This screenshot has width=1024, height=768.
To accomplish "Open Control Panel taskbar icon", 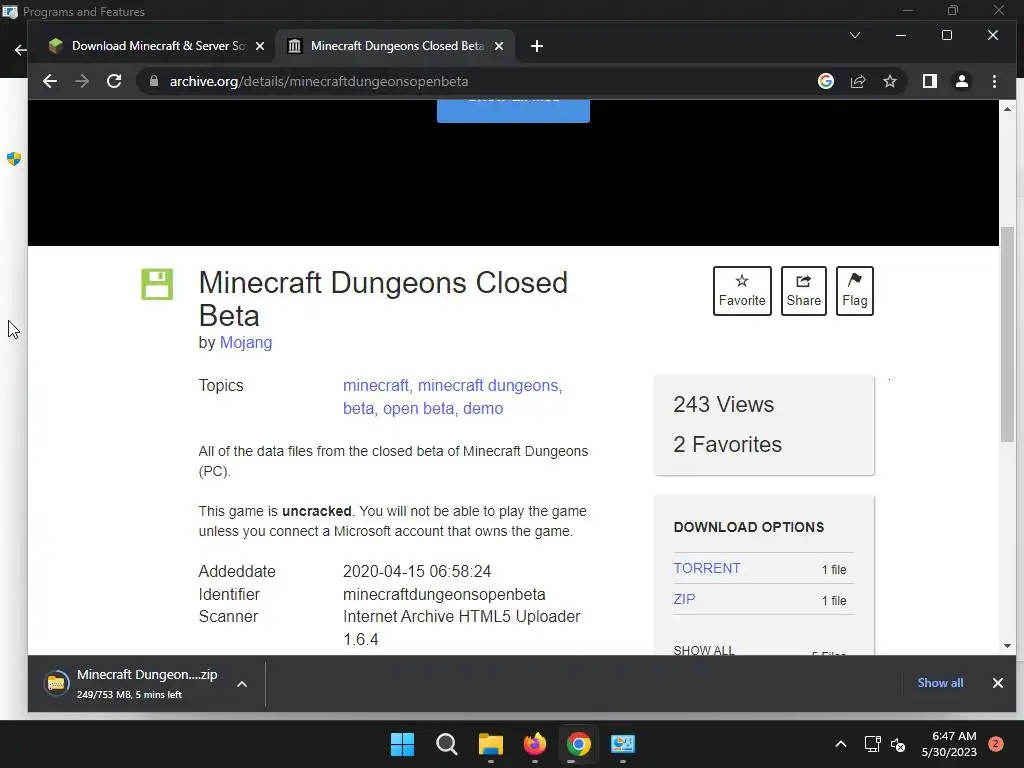I will [x=622, y=744].
